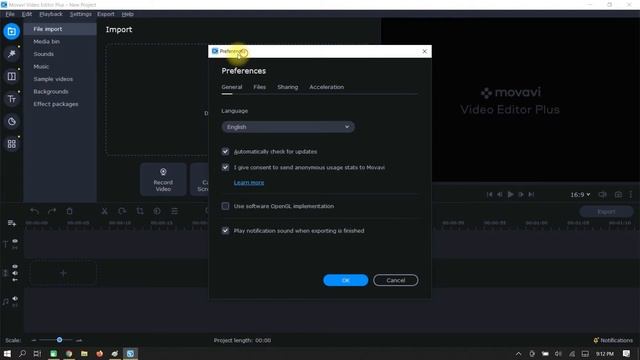
Task: Open the Settings menu
Action: (81, 14)
